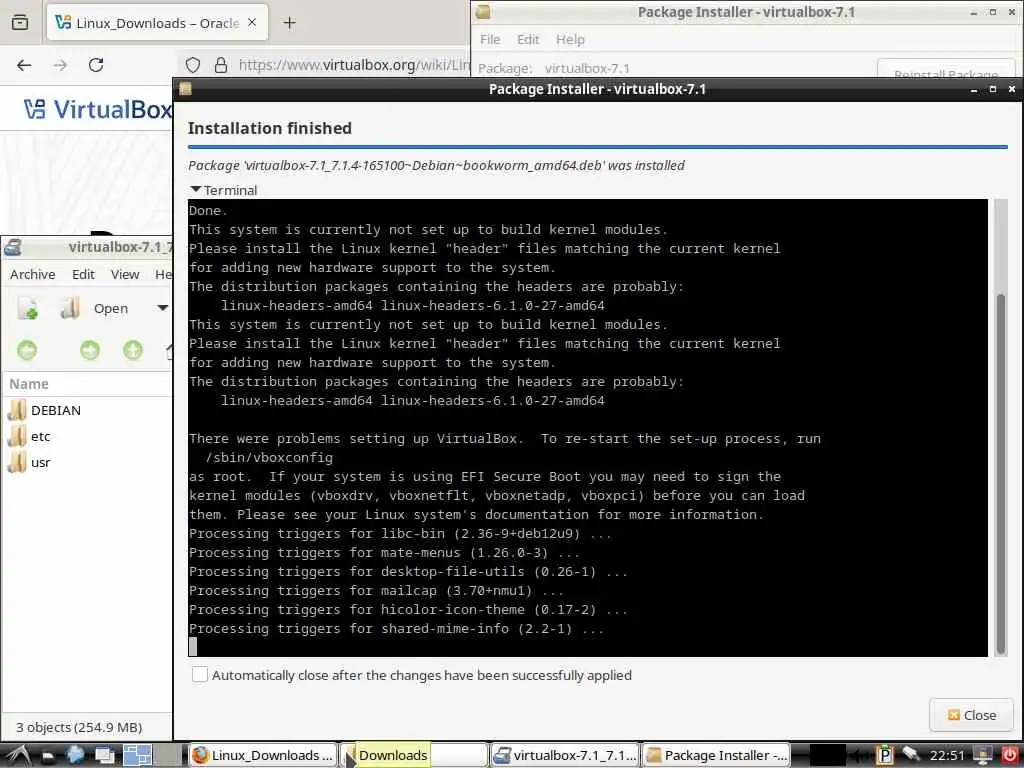Open the Archive menu in archive manager
Viewport: 1024px width, 768px height.
(33, 274)
